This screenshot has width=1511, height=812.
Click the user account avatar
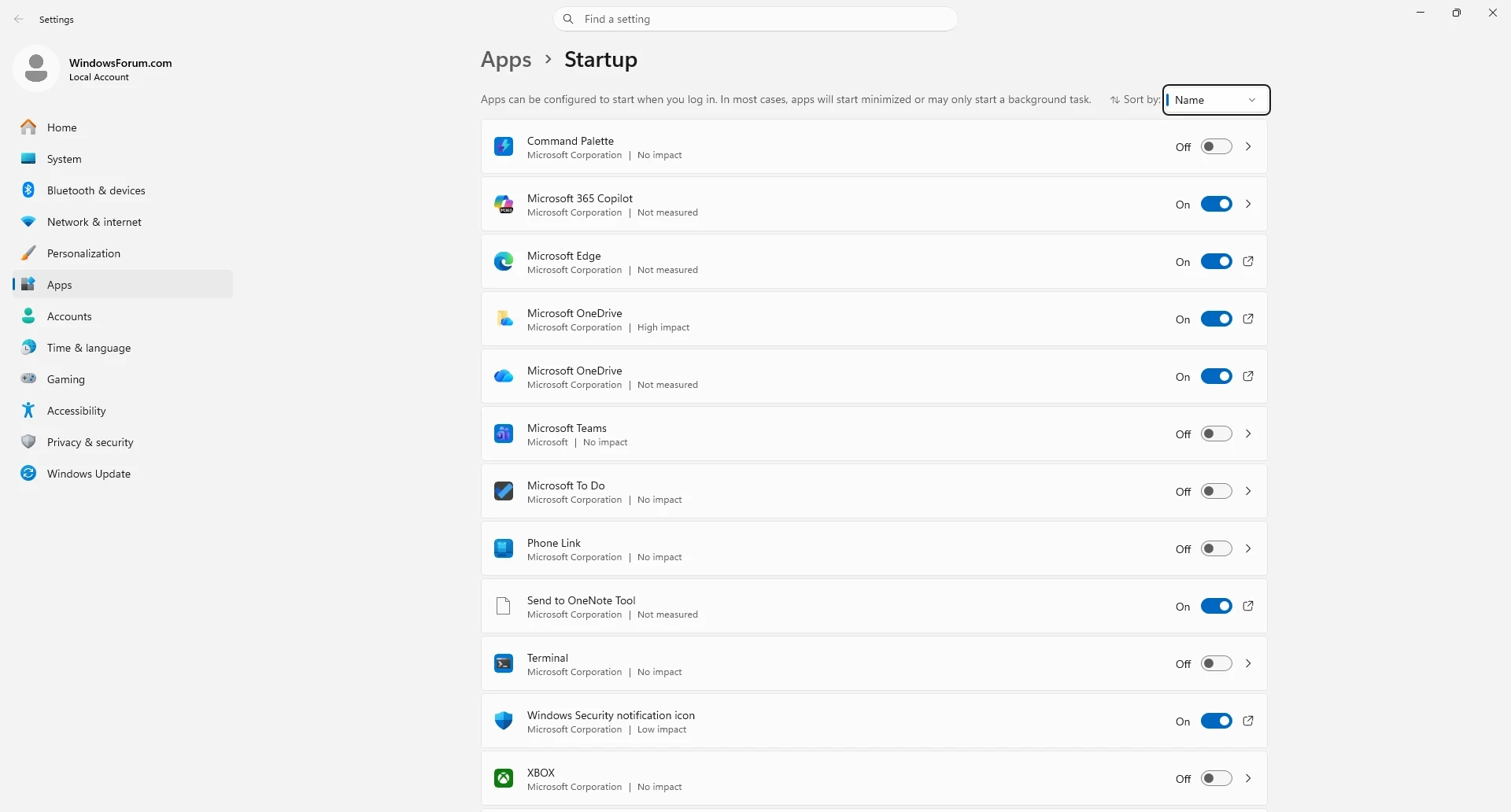pos(36,68)
